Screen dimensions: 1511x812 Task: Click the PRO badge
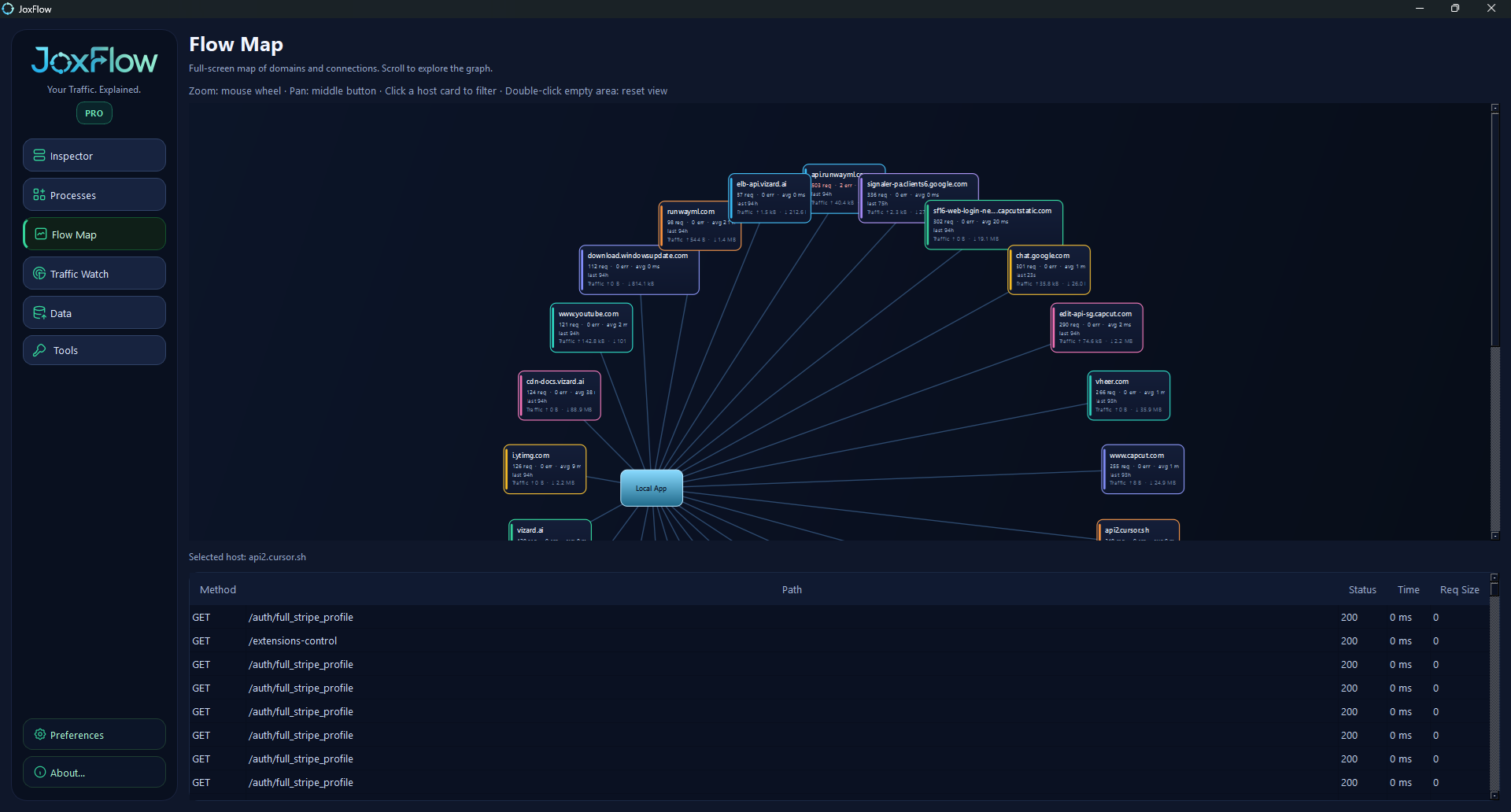[x=94, y=113]
